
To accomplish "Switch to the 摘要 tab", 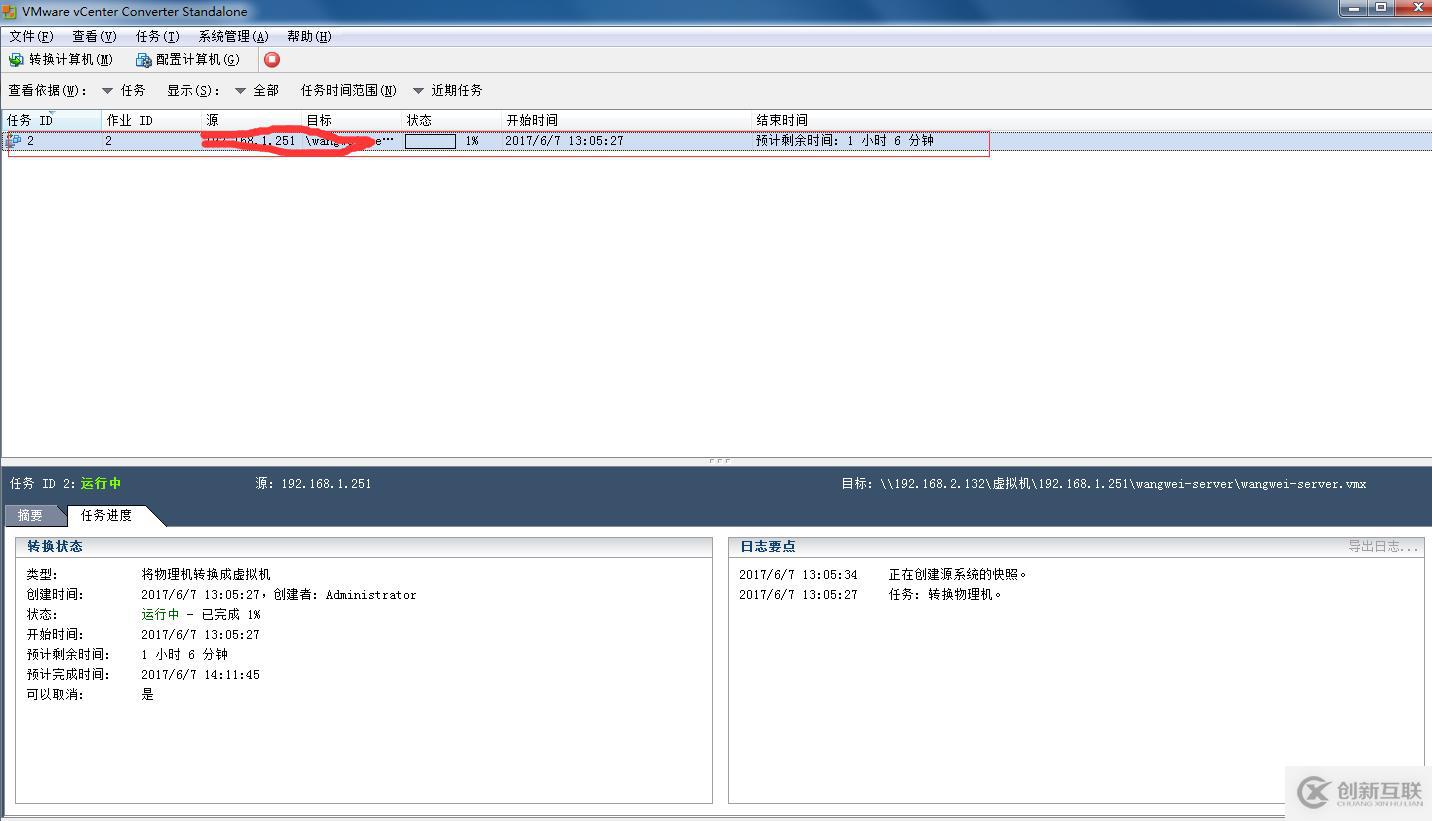I will pos(36,516).
